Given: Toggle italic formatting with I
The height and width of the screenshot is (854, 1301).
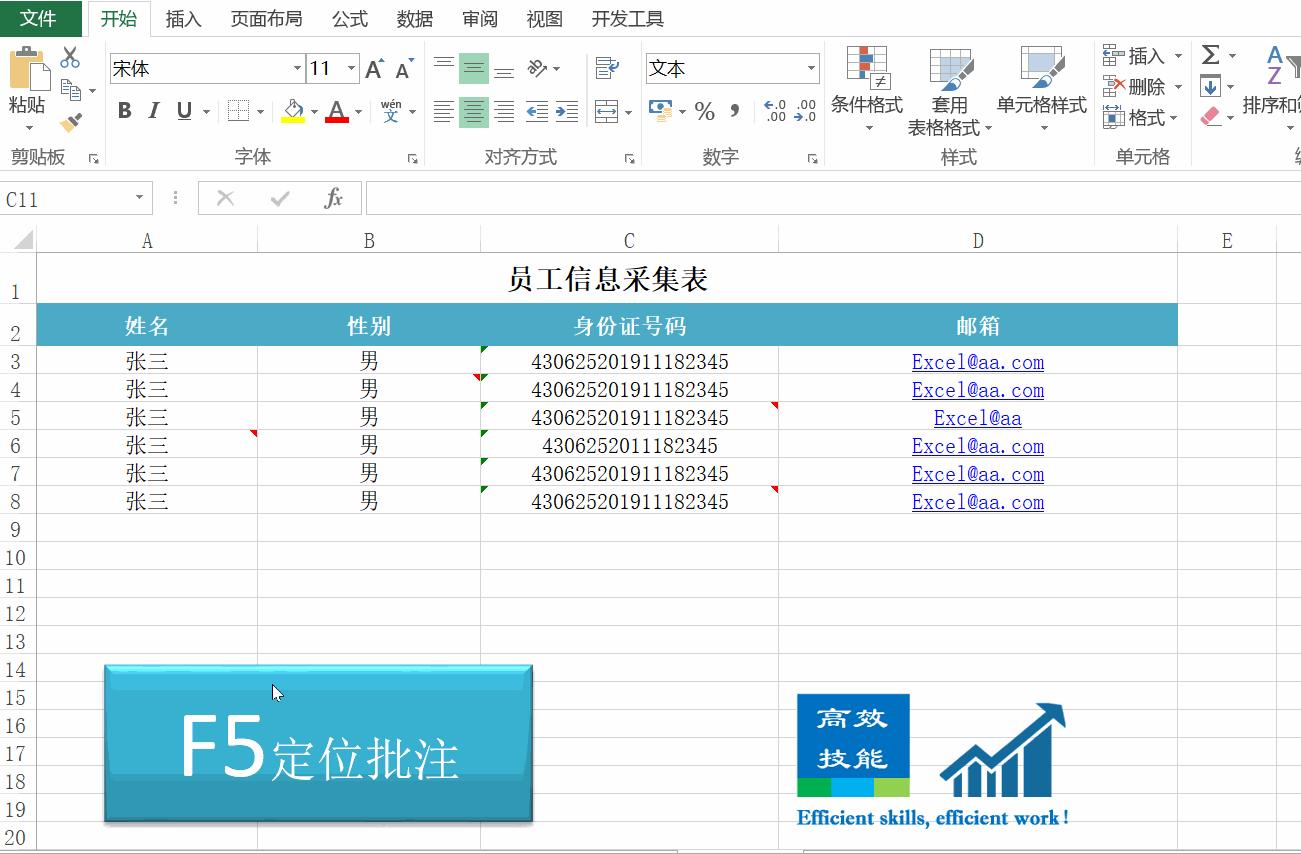Looking at the screenshot, I should [152, 111].
